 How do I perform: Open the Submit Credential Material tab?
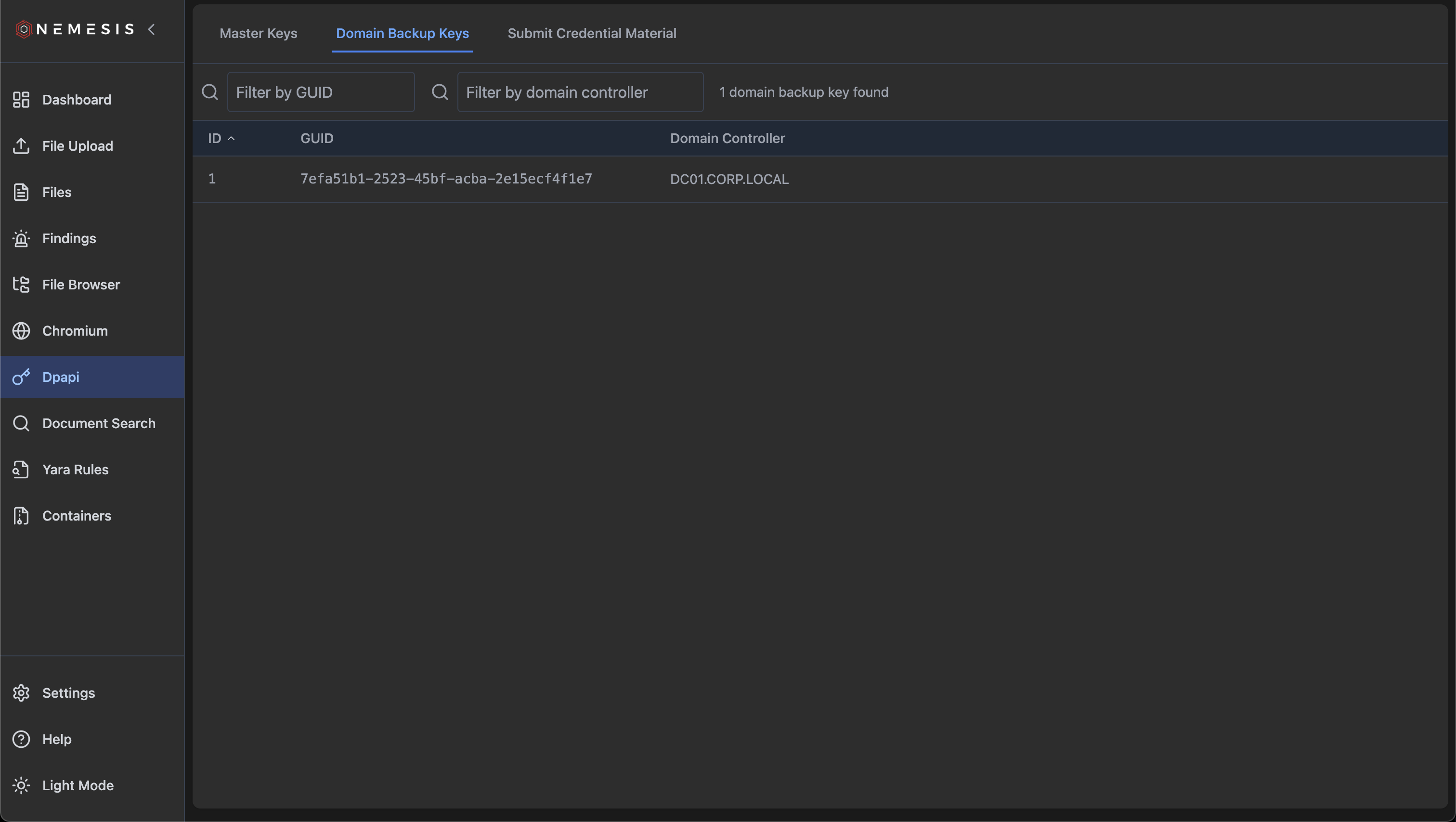pos(592,33)
